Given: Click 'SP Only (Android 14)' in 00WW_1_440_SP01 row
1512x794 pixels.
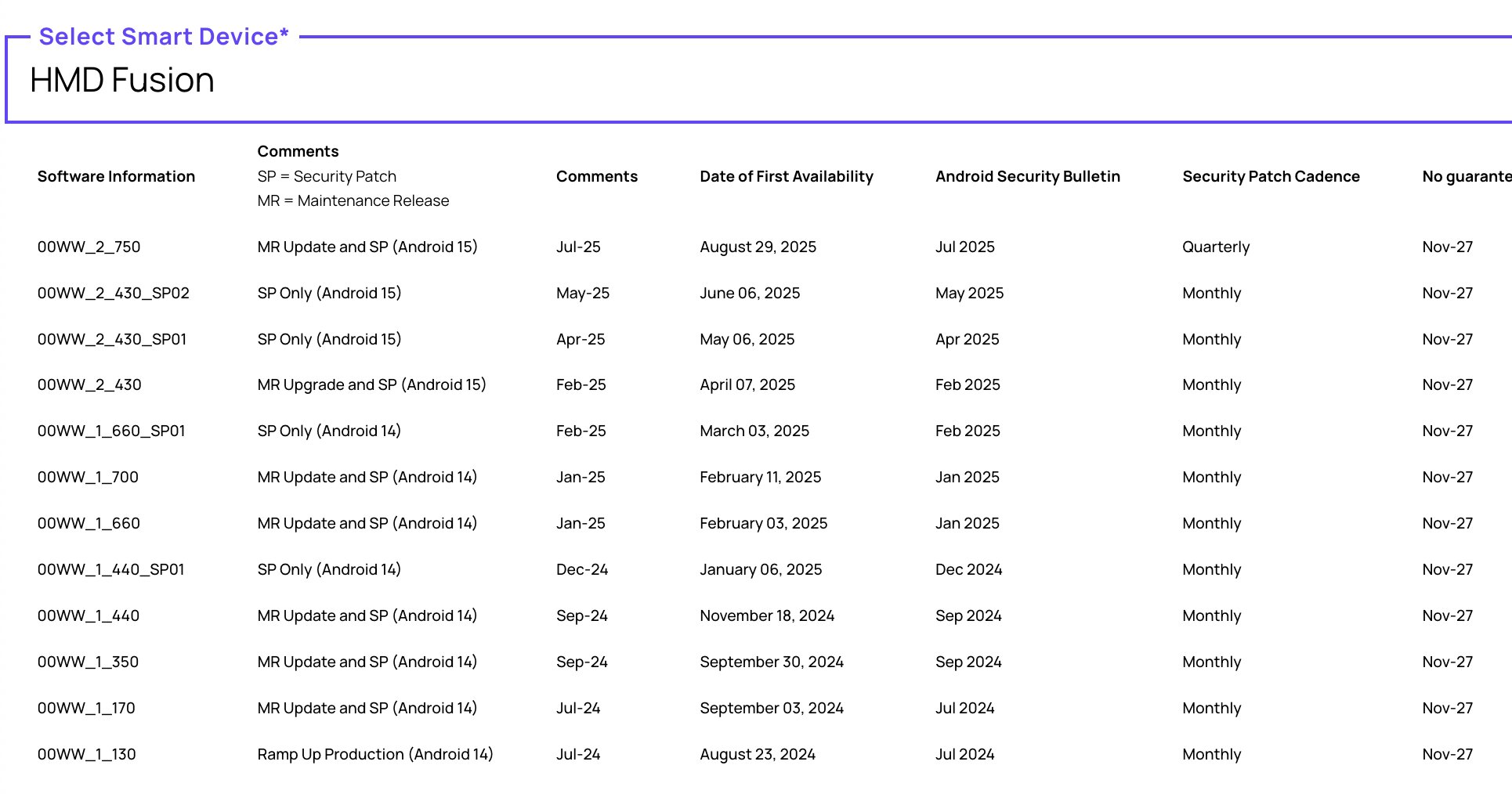Looking at the screenshot, I should click(x=329, y=569).
